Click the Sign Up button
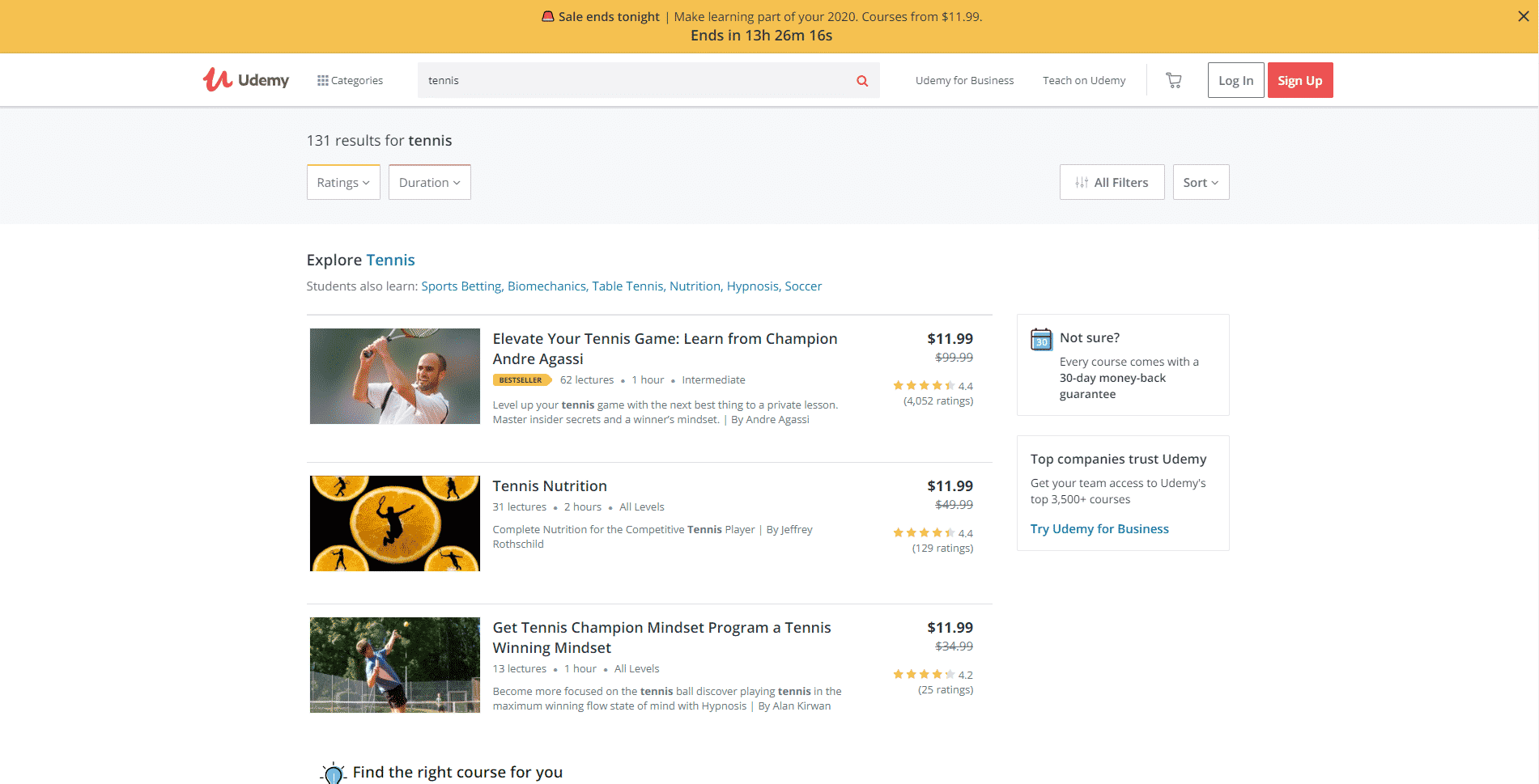Screen dimensions: 1539x784 click(x=1299, y=80)
